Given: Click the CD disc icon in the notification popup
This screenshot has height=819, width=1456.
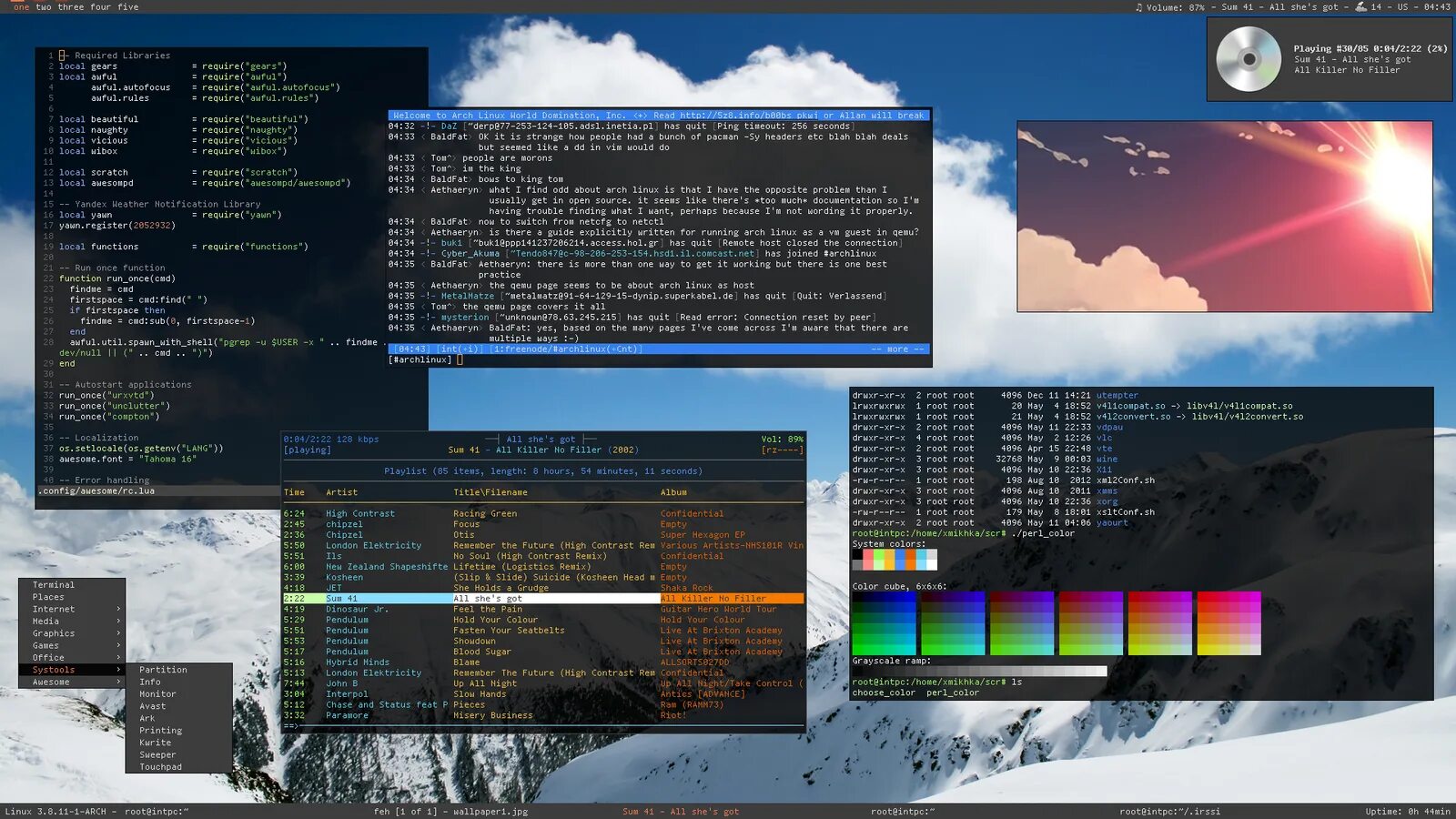Looking at the screenshot, I should point(1249,59).
